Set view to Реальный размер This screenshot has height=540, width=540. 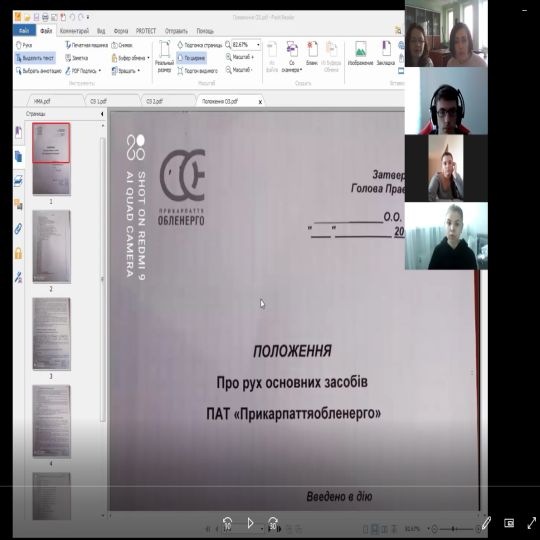164,57
